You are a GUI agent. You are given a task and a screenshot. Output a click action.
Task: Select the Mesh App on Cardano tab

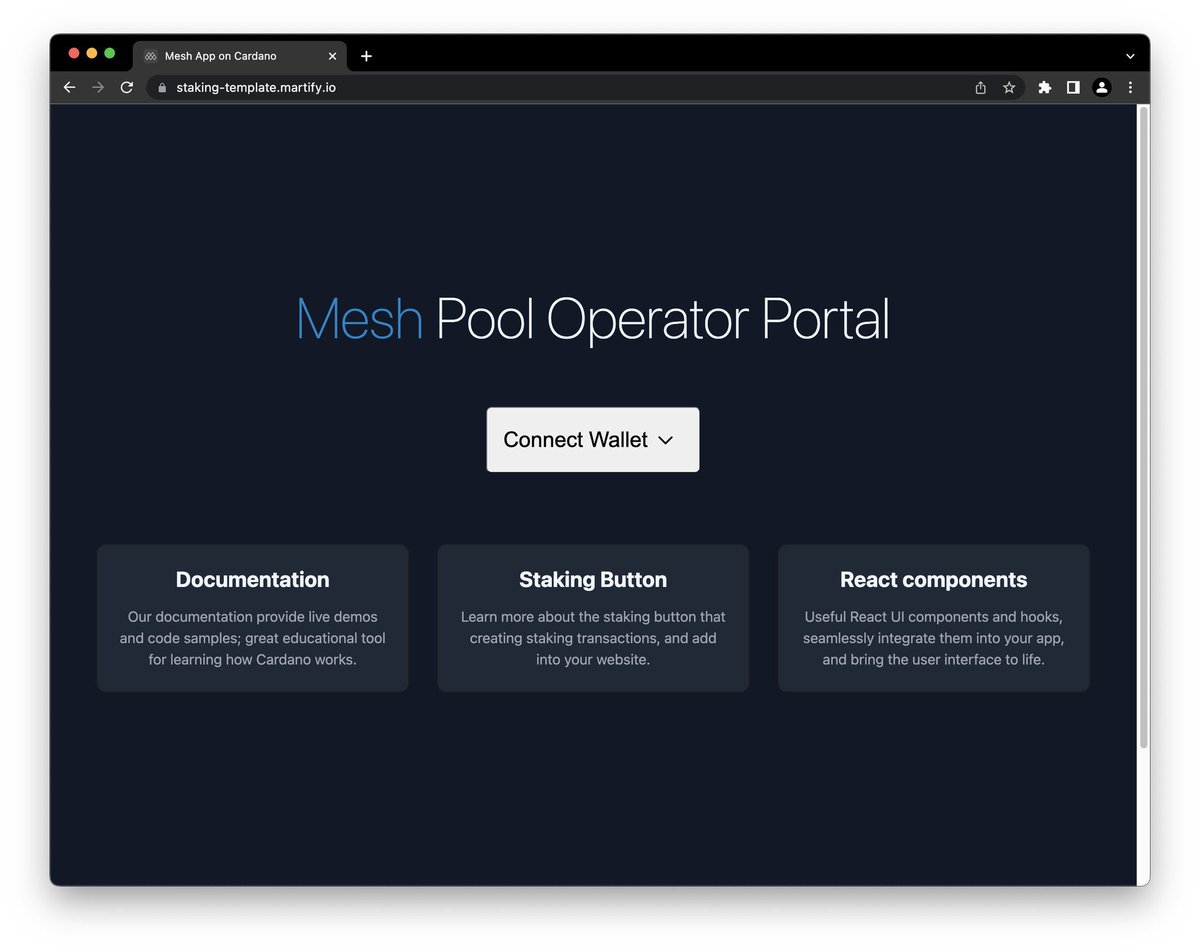tap(240, 56)
